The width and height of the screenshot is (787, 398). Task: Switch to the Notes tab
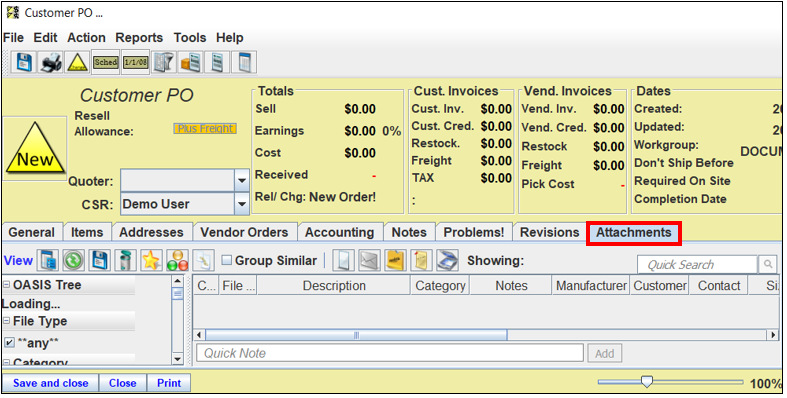tap(409, 232)
